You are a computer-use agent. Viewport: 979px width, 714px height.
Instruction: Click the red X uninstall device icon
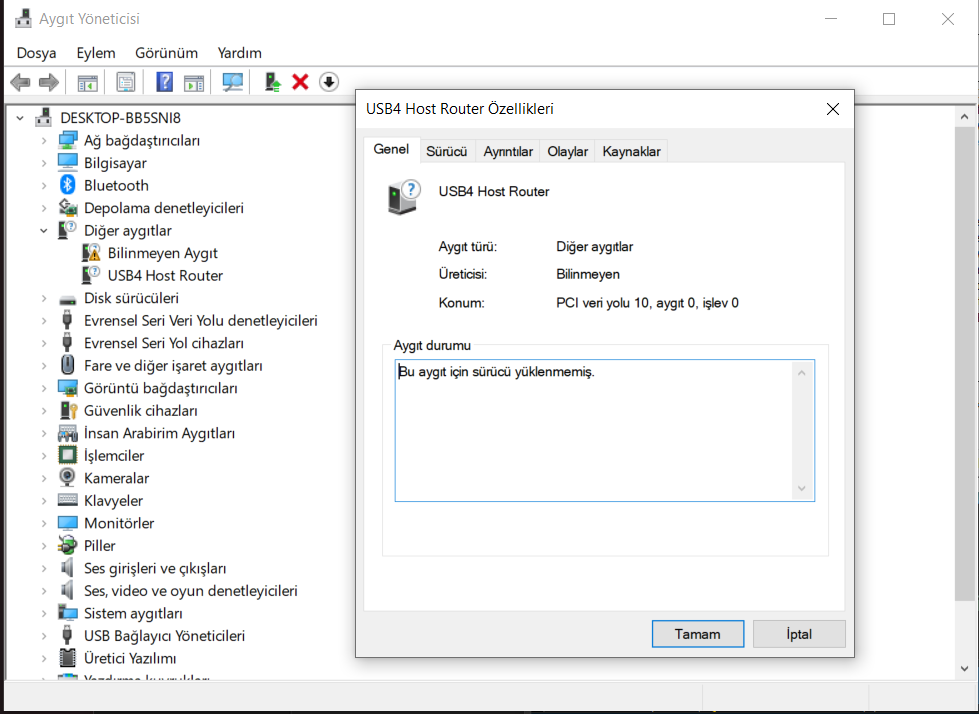tap(300, 82)
